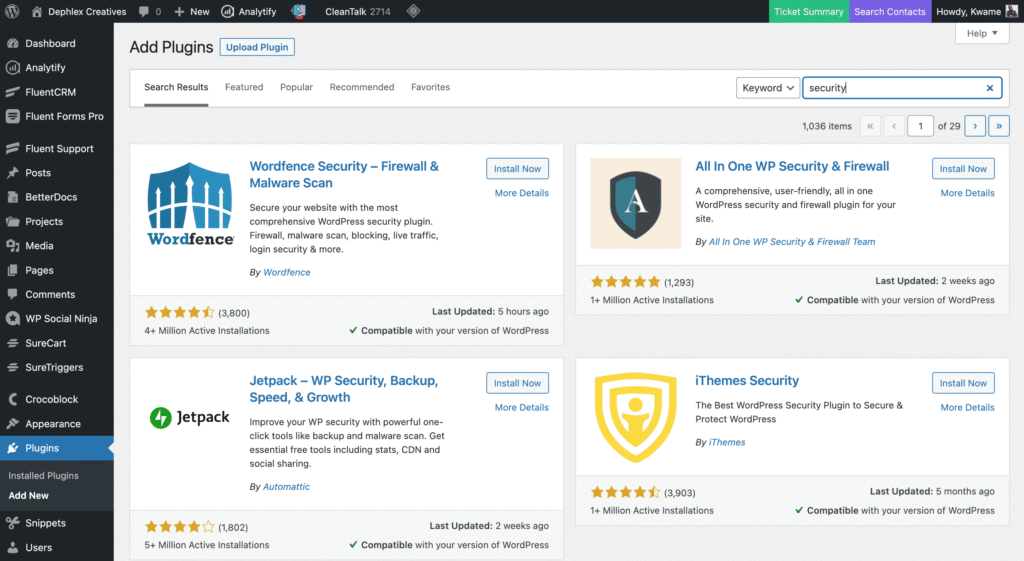Screen dimensions: 1024x561
Task: Jump to the last results page
Action: [999, 126]
